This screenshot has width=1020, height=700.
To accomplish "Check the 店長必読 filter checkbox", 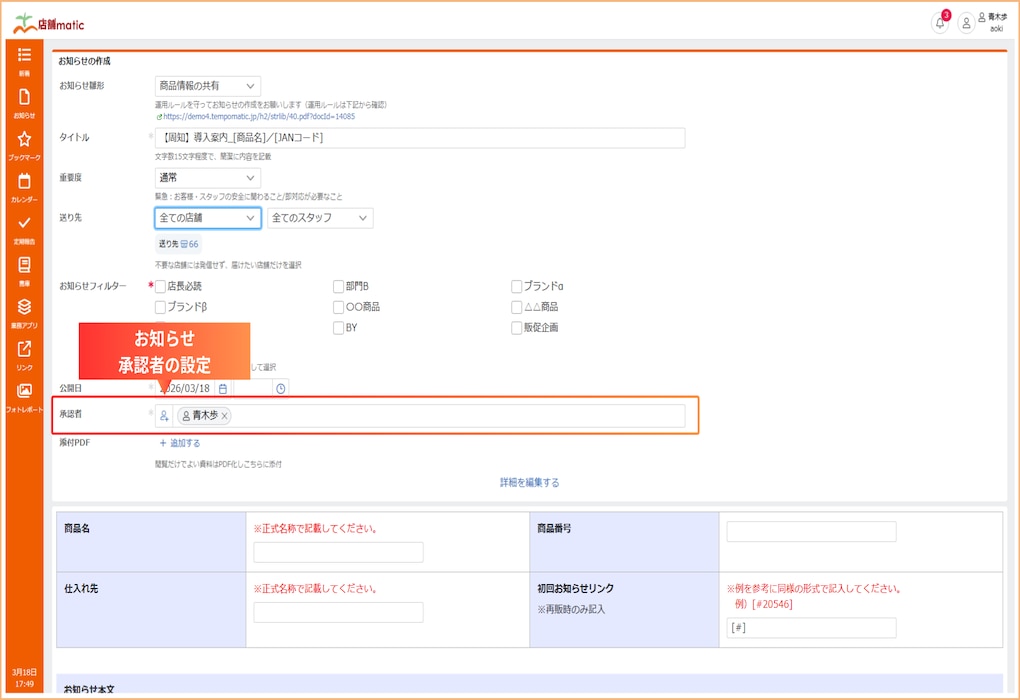I will pyautogui.click(x=160, y=287).
